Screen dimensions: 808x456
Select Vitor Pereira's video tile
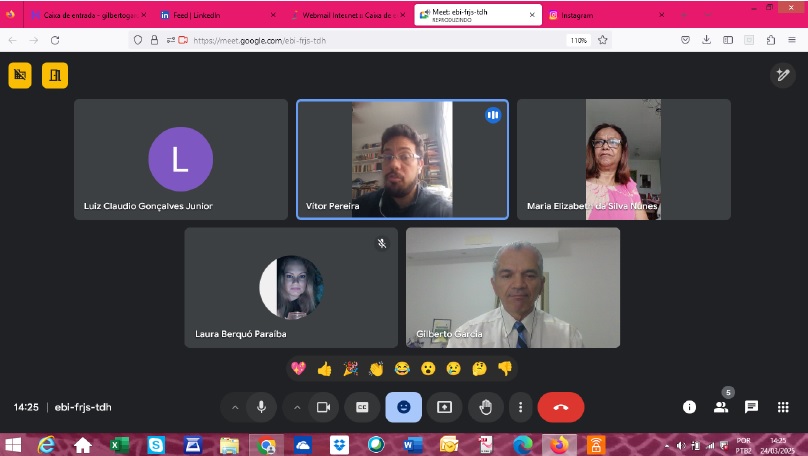click(x=402, y=159)
